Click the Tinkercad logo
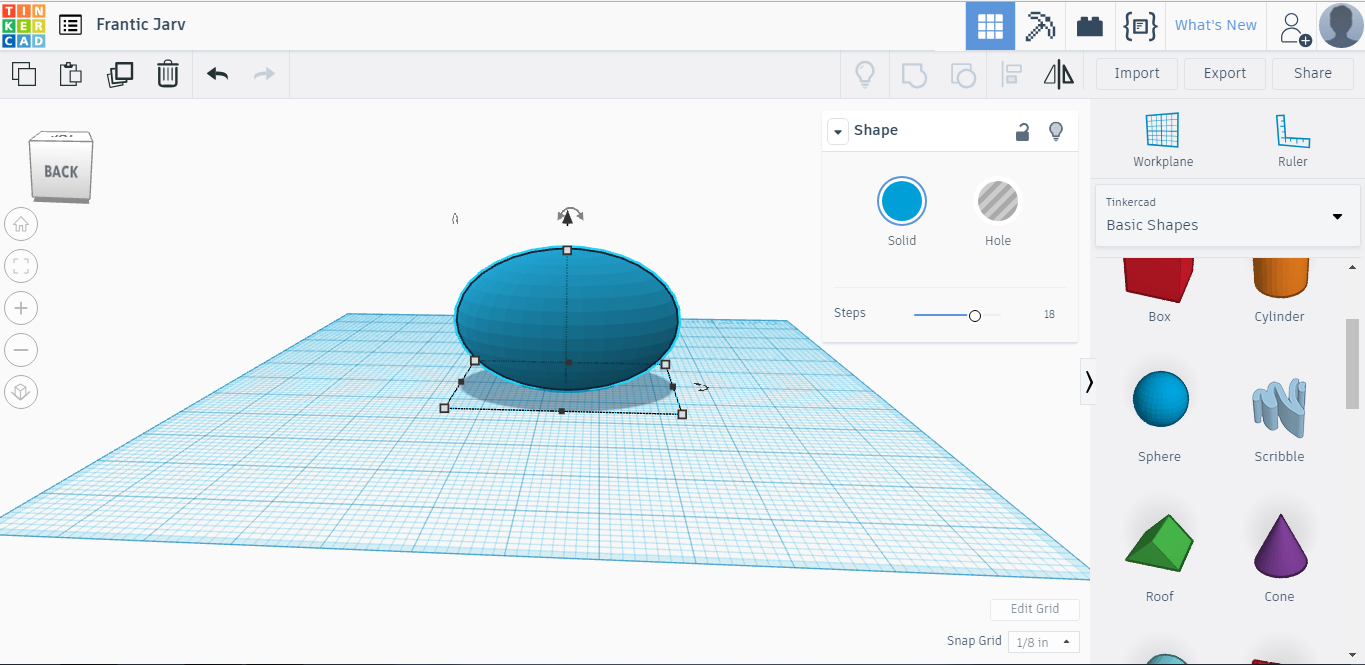The width and height of the screenshot is (1365, 665). (23, 25)
